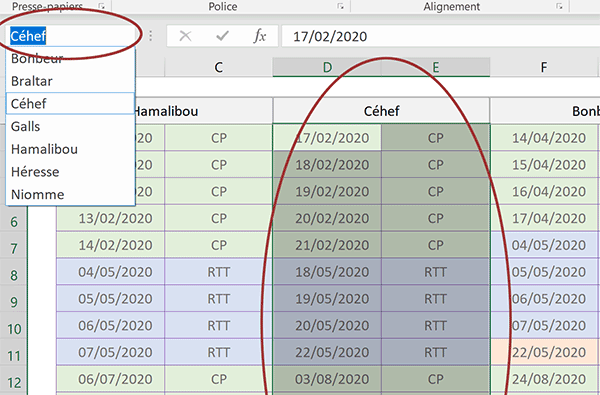Click the formula bar showing 17/02/2020

[x=441, y=36]
